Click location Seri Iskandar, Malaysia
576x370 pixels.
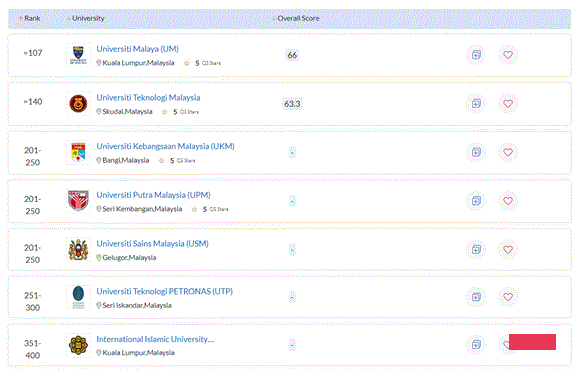tap(134, 305)
